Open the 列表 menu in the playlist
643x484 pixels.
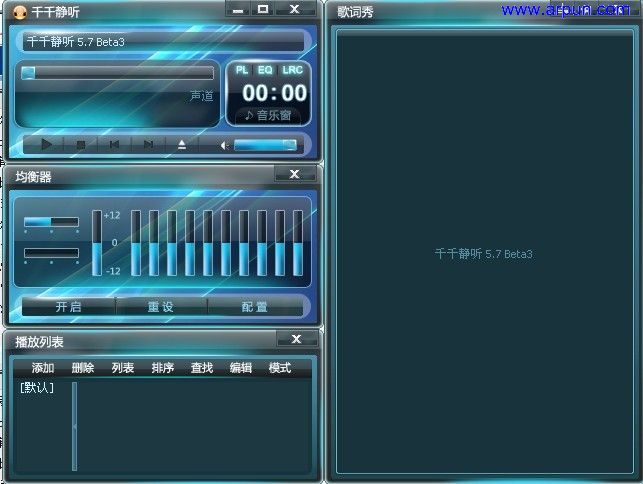pyautogui.click(x=123, y=368)
